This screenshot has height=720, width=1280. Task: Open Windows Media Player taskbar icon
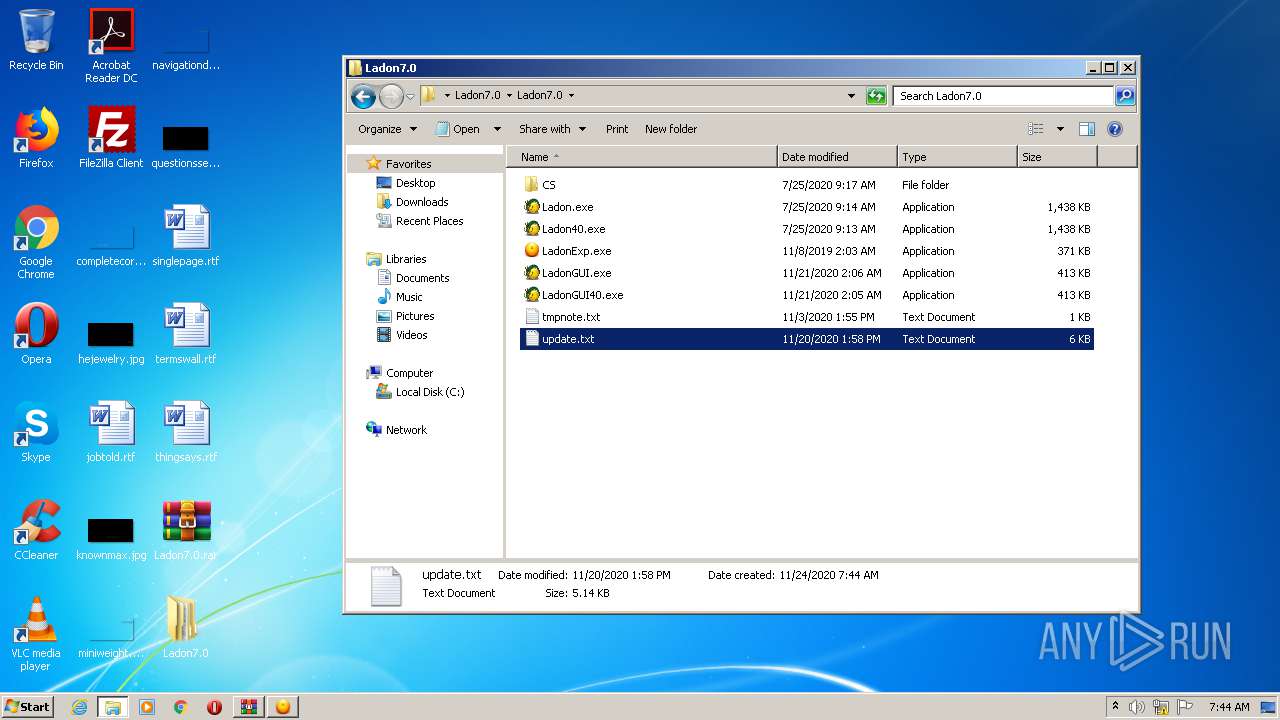(x=147, y=707)
